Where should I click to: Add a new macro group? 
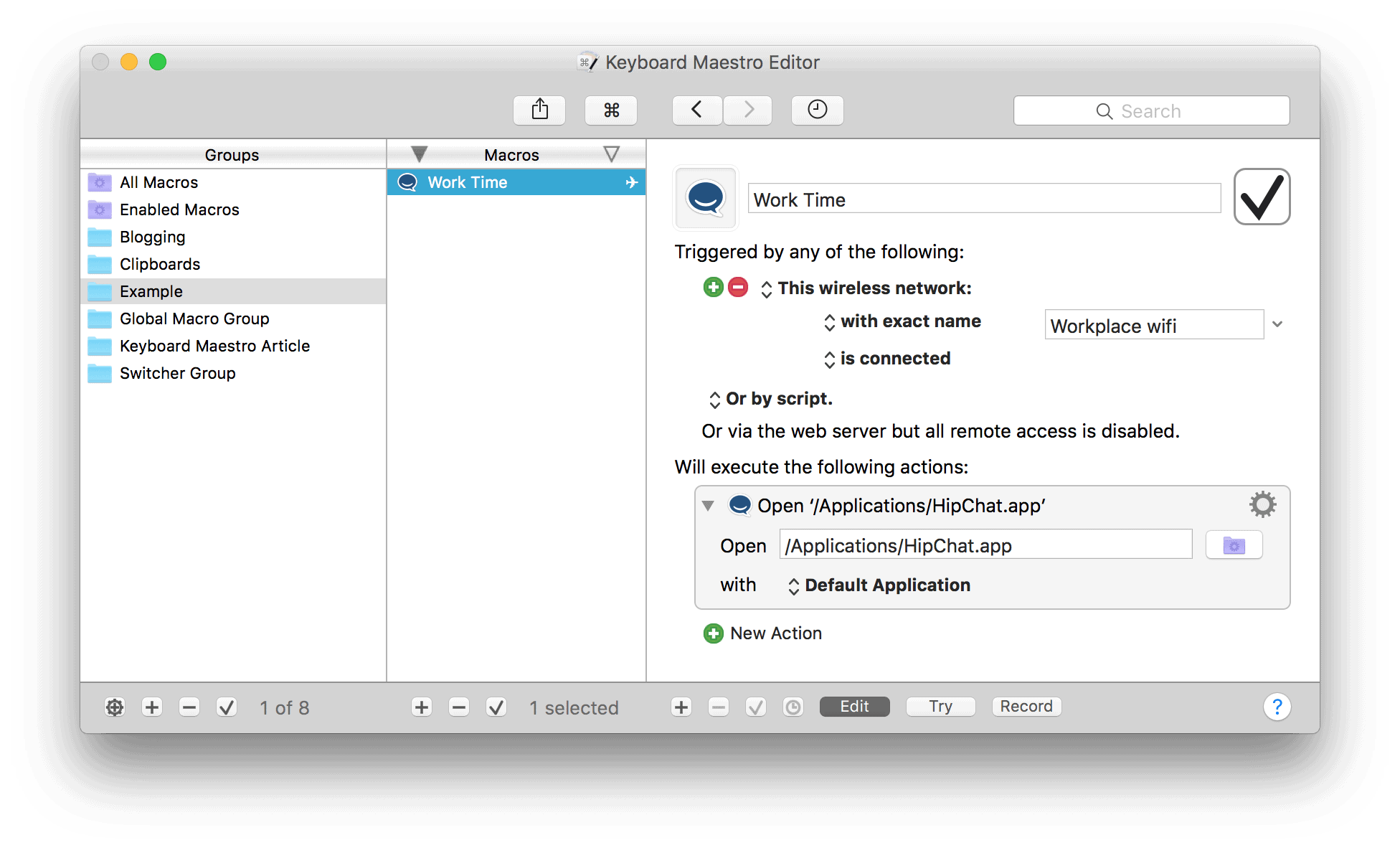pos(152,707)
